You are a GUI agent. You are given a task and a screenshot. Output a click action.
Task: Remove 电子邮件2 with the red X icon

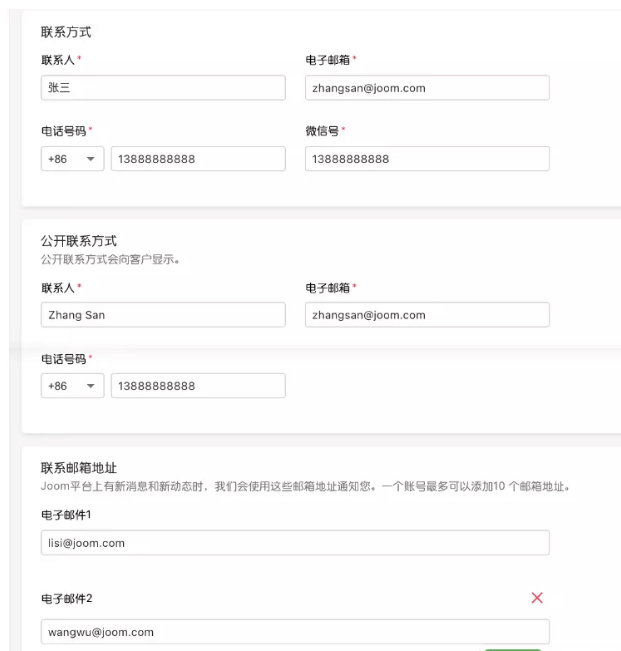click(x=537, y=598)
